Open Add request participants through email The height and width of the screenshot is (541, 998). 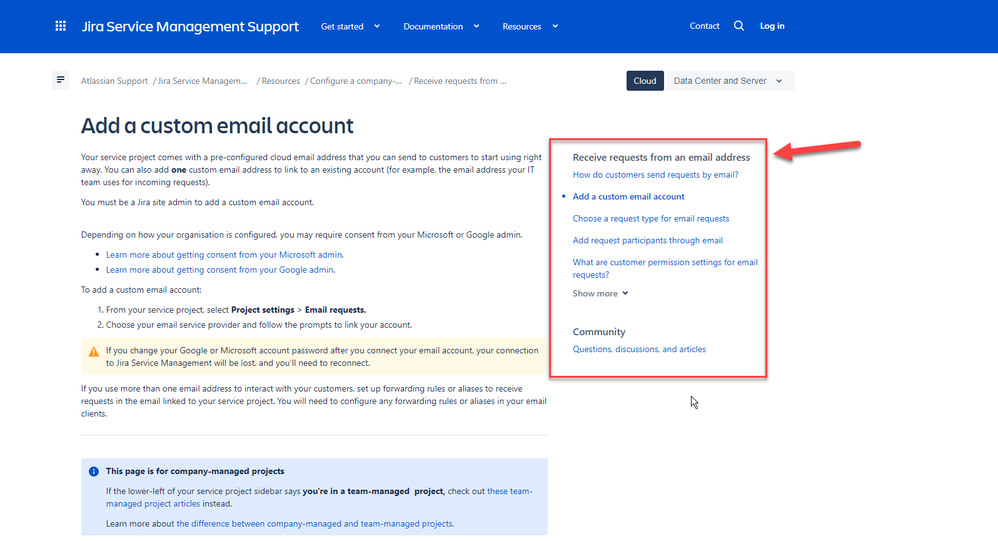pyautogui.click(x=647, y=240)
